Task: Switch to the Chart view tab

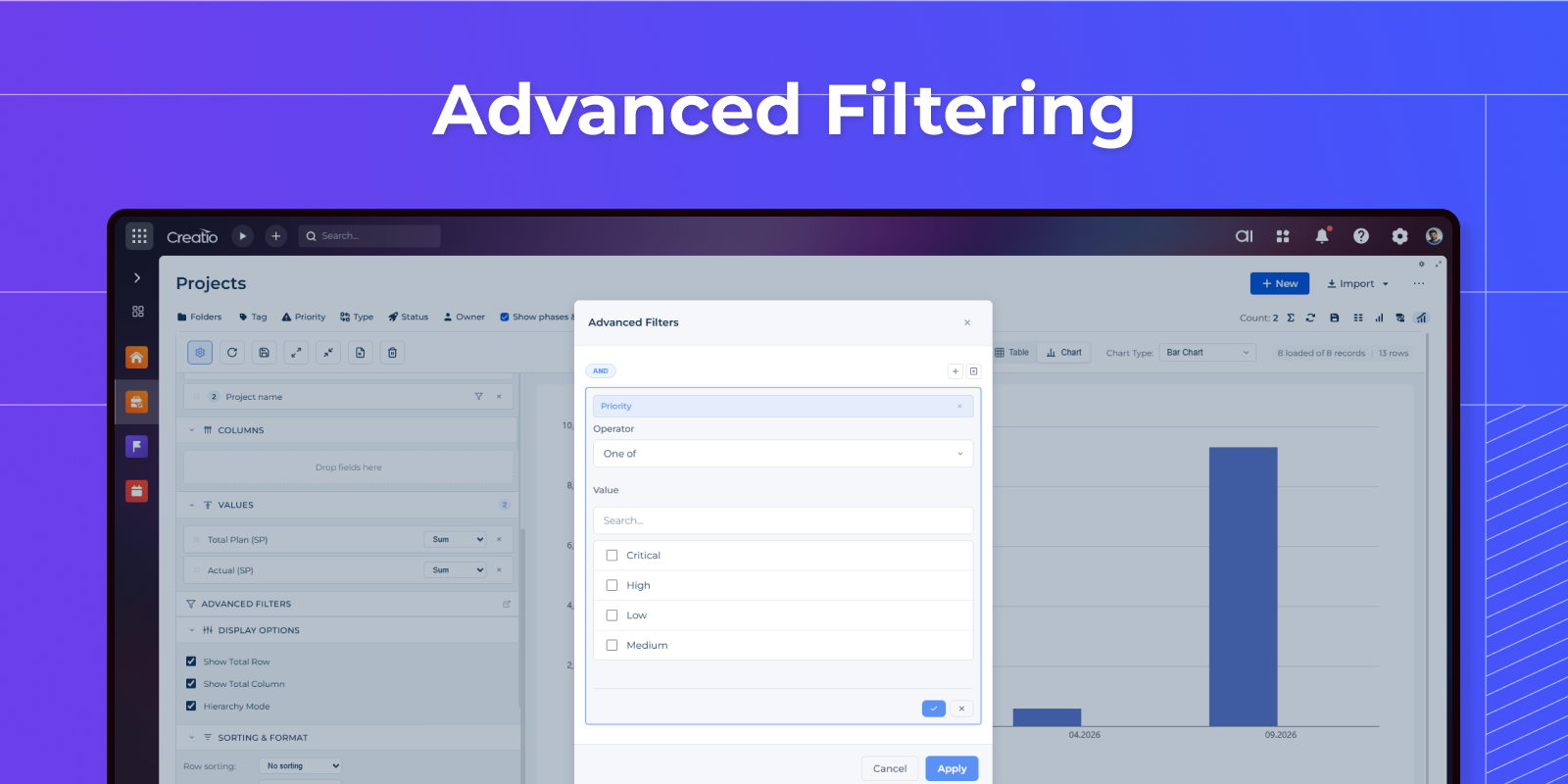Action: point(1064,353)
